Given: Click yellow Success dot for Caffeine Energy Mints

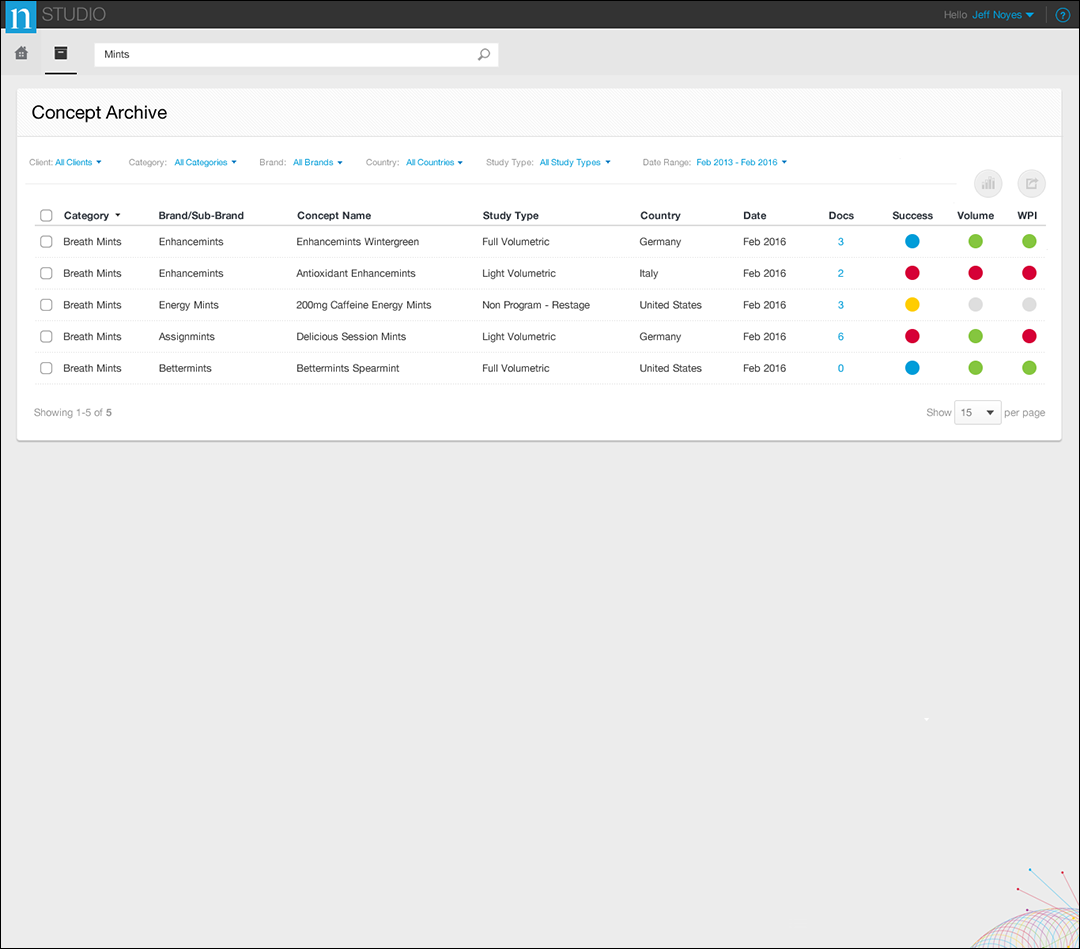Looking at the screenshot, I should [x=912, y=304].
